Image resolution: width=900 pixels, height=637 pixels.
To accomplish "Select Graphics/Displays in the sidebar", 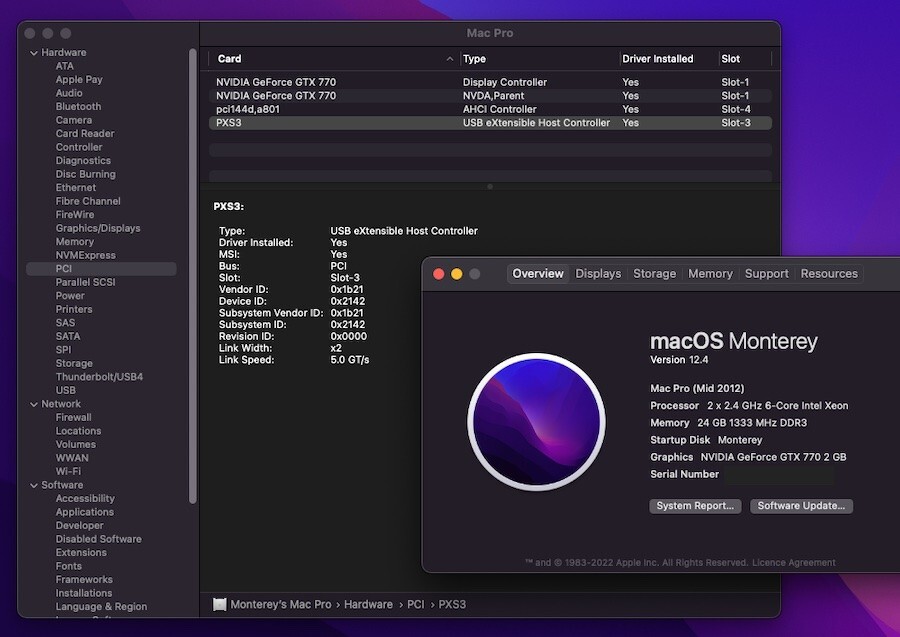I will pyautogui.click(x=98, y=228).
